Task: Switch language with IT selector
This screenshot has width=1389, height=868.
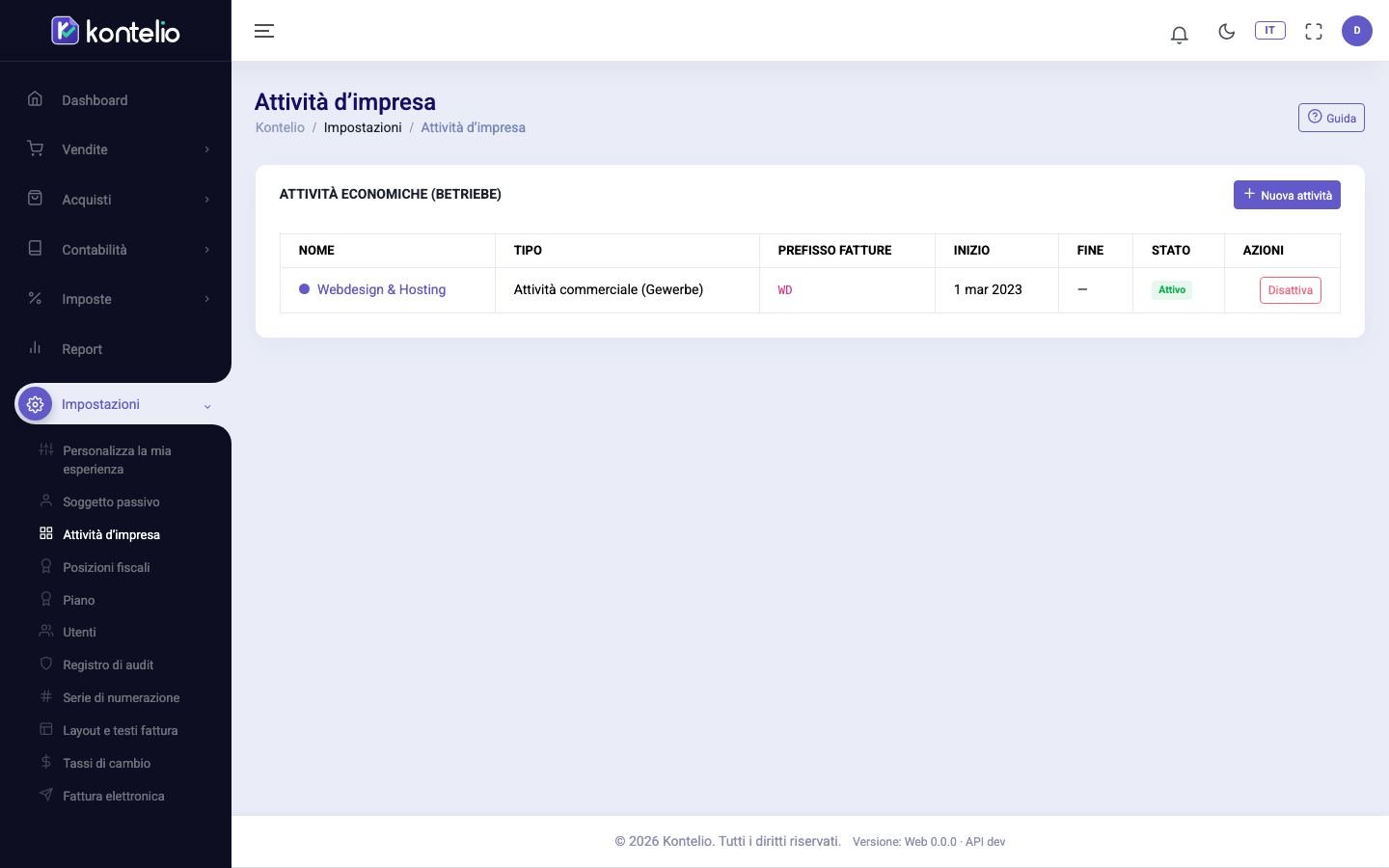Action: tap(1269, 31)
